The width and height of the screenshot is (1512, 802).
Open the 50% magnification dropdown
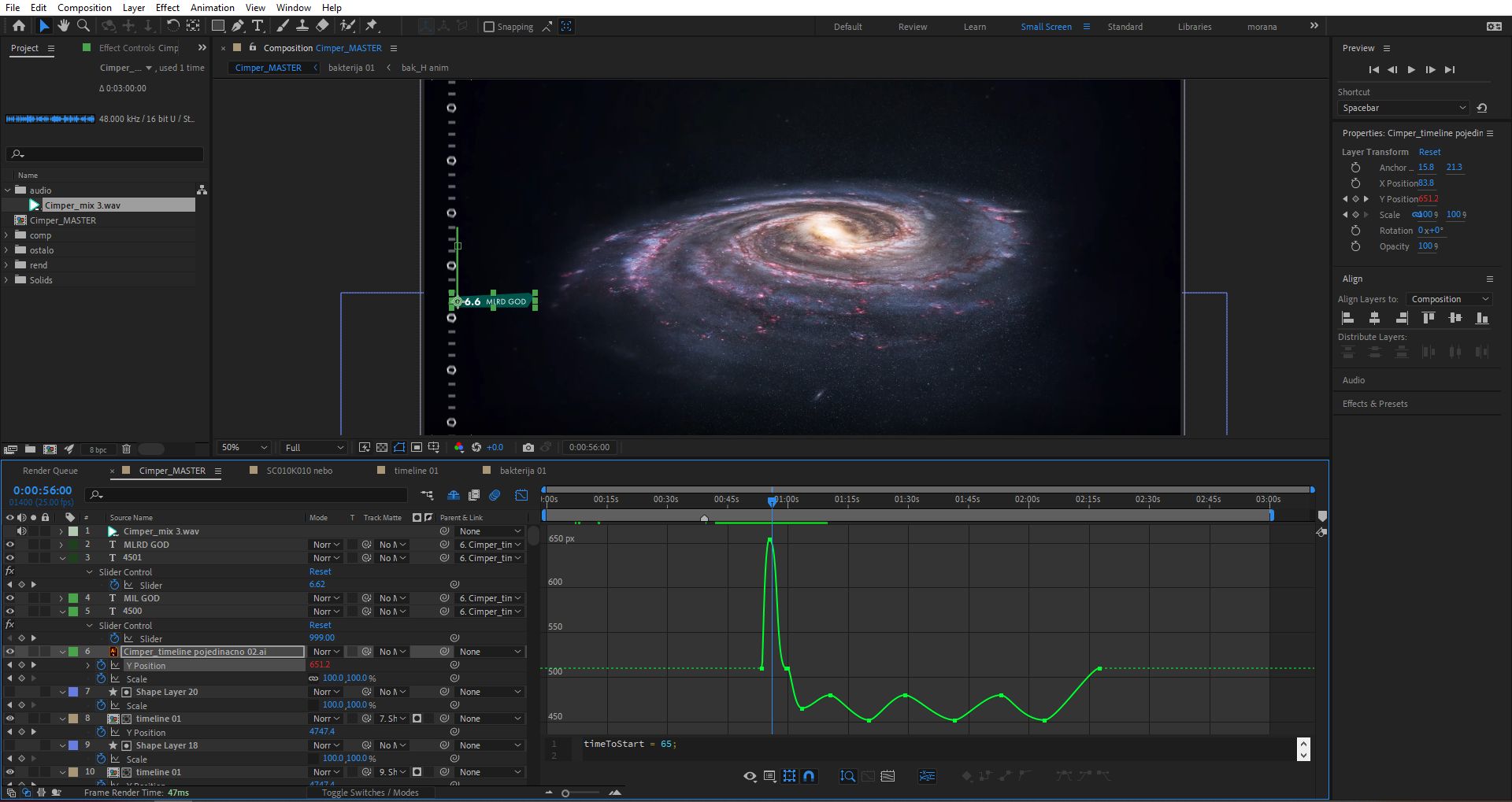click(245, 447)
